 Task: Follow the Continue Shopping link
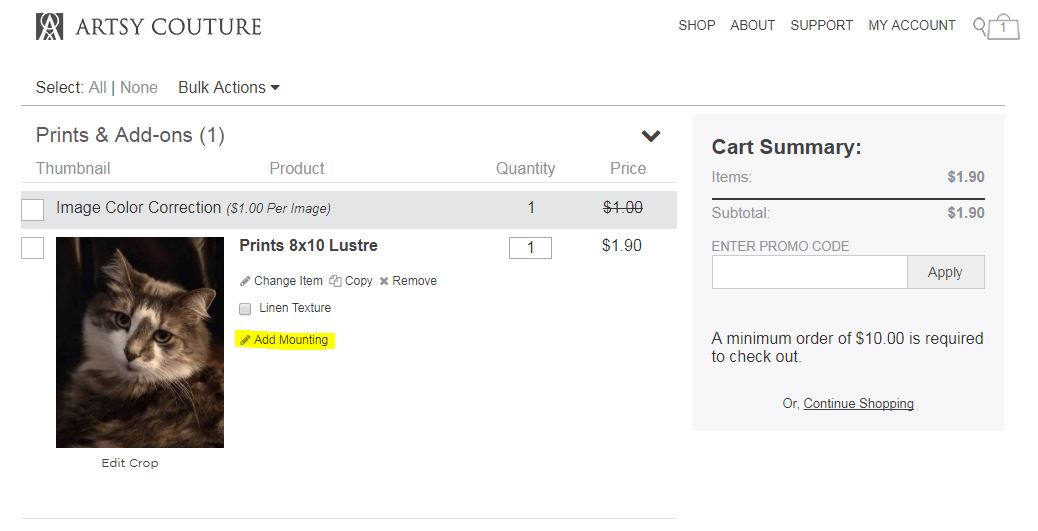(x=858, y=404)
